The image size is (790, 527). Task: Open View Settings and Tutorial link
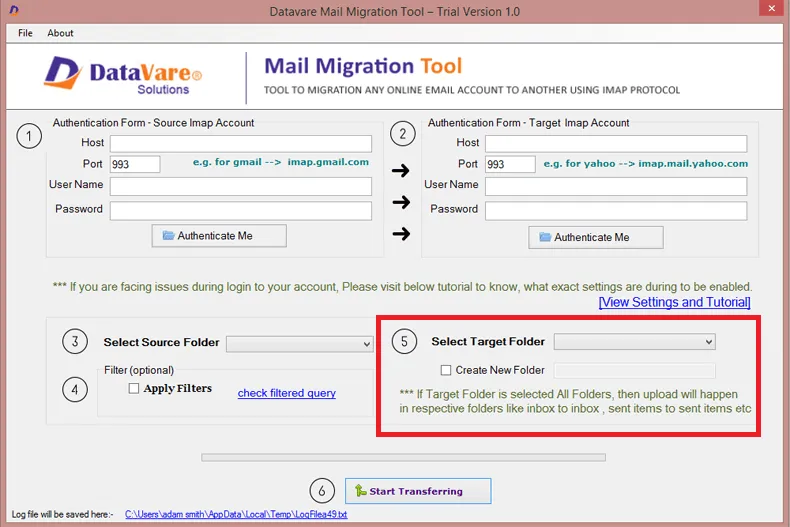[x=675, y=302]
